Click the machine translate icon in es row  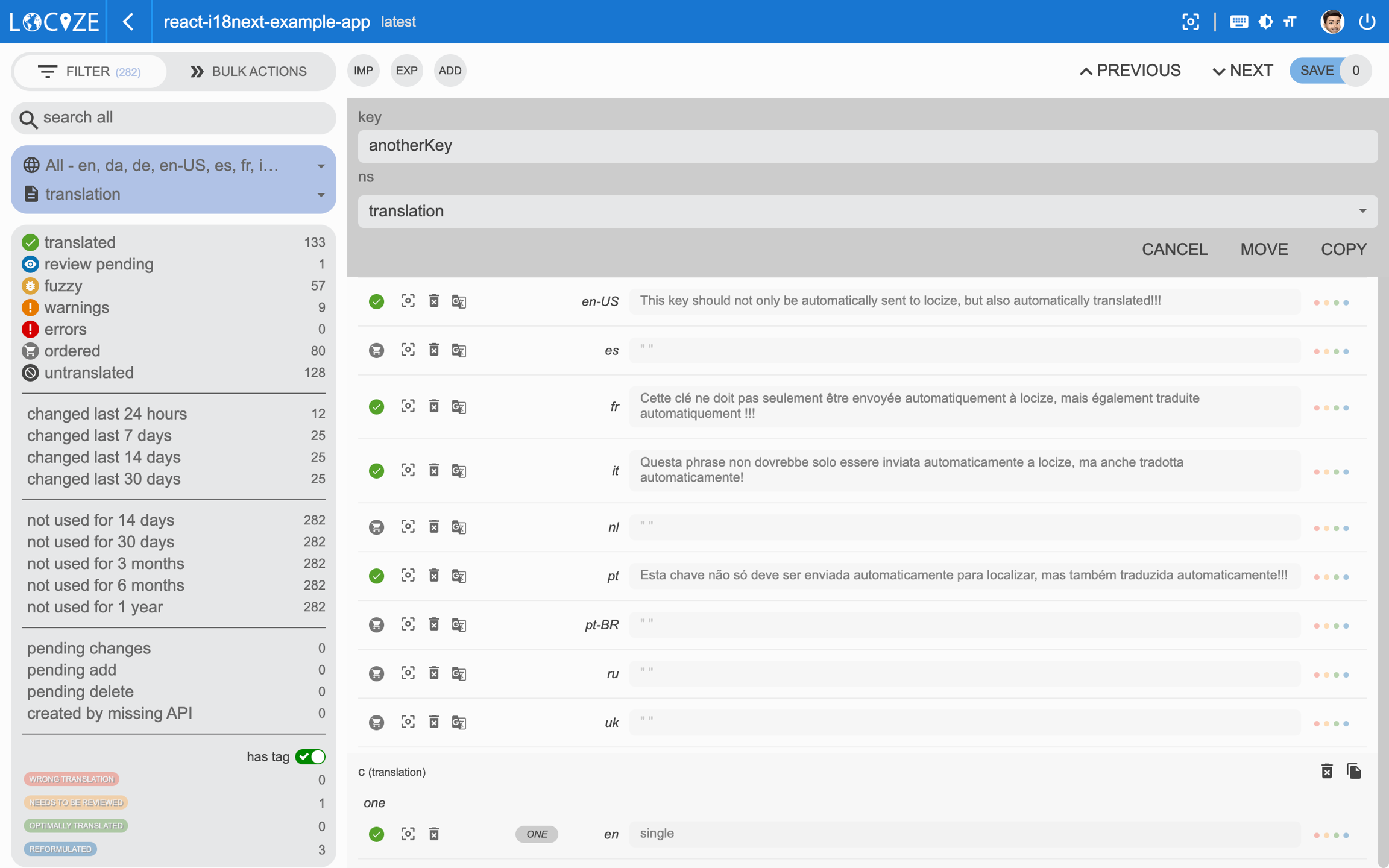(x=459, y=350)
